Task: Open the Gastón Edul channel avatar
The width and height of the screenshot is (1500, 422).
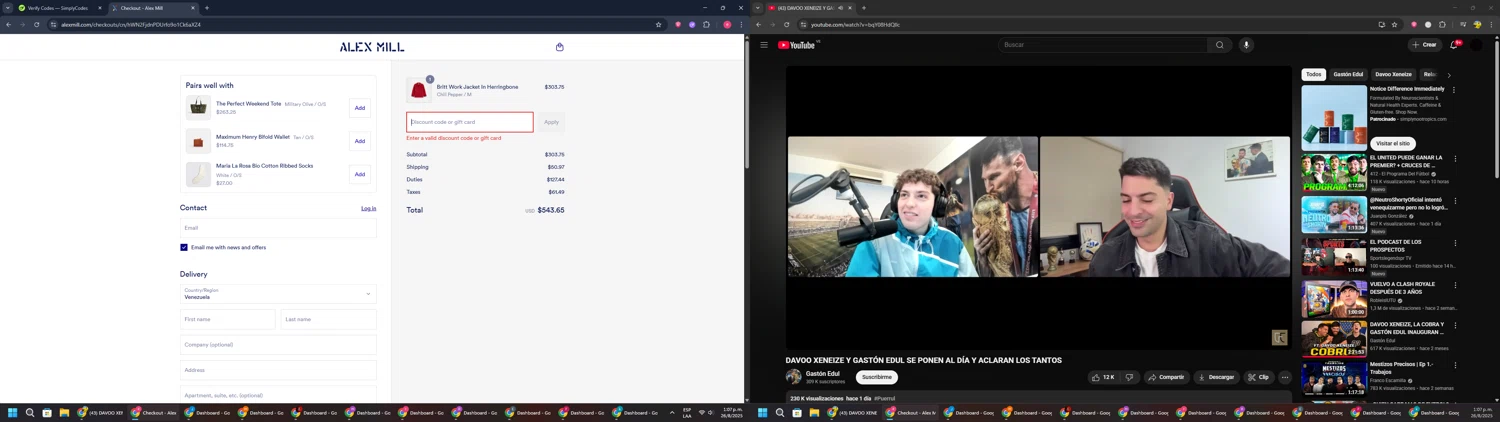Action: [794, 377]
